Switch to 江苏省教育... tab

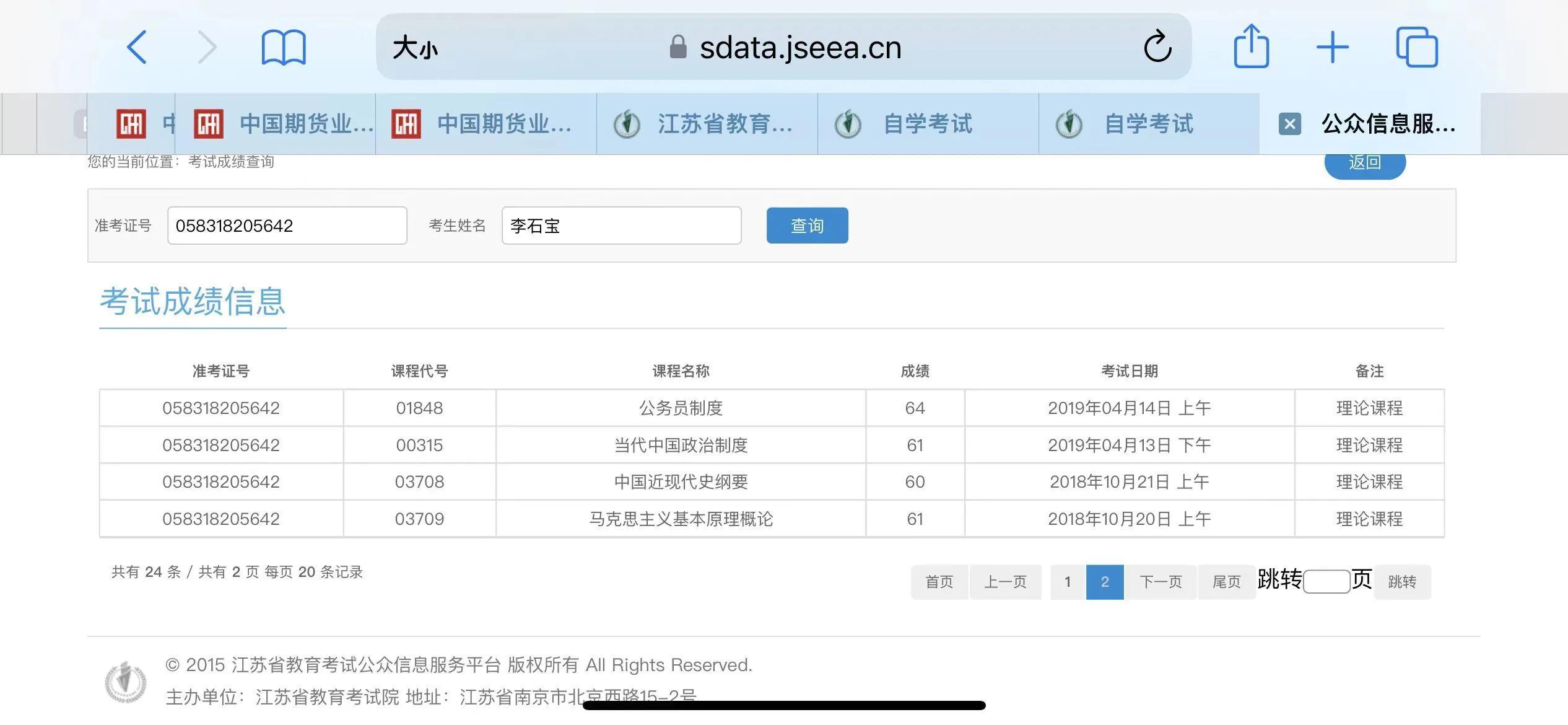(707, 124)
